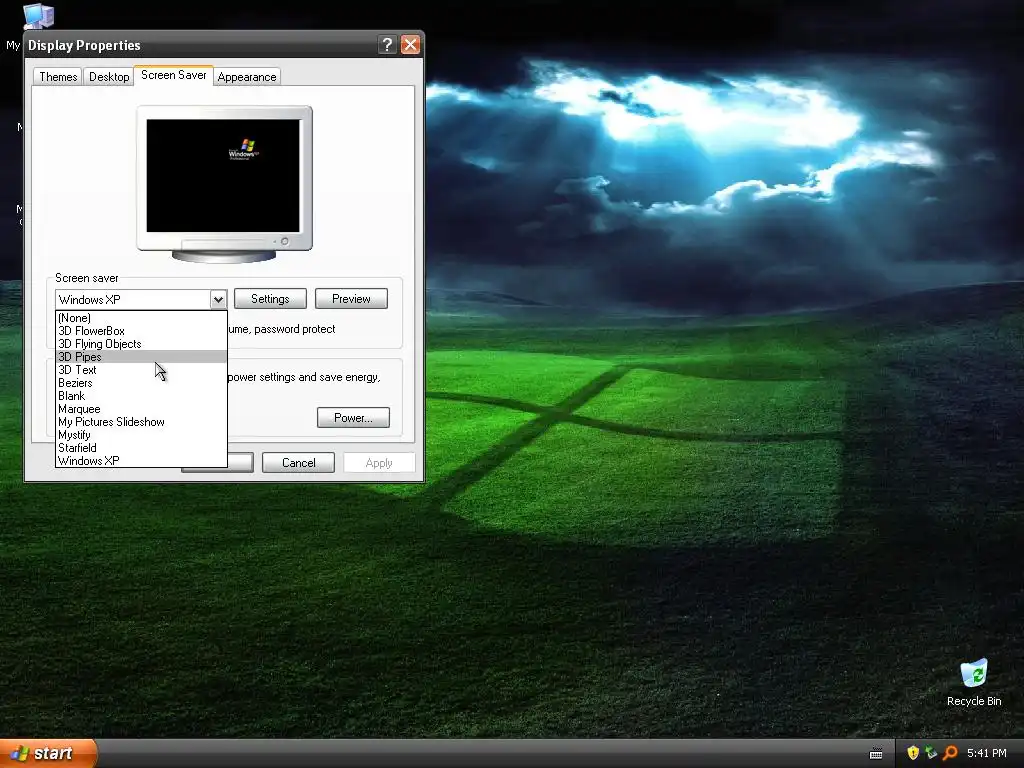Click the Safely Remove Hardware tray icon
Screen dimensions: 1024x768
tap(931, 753)
